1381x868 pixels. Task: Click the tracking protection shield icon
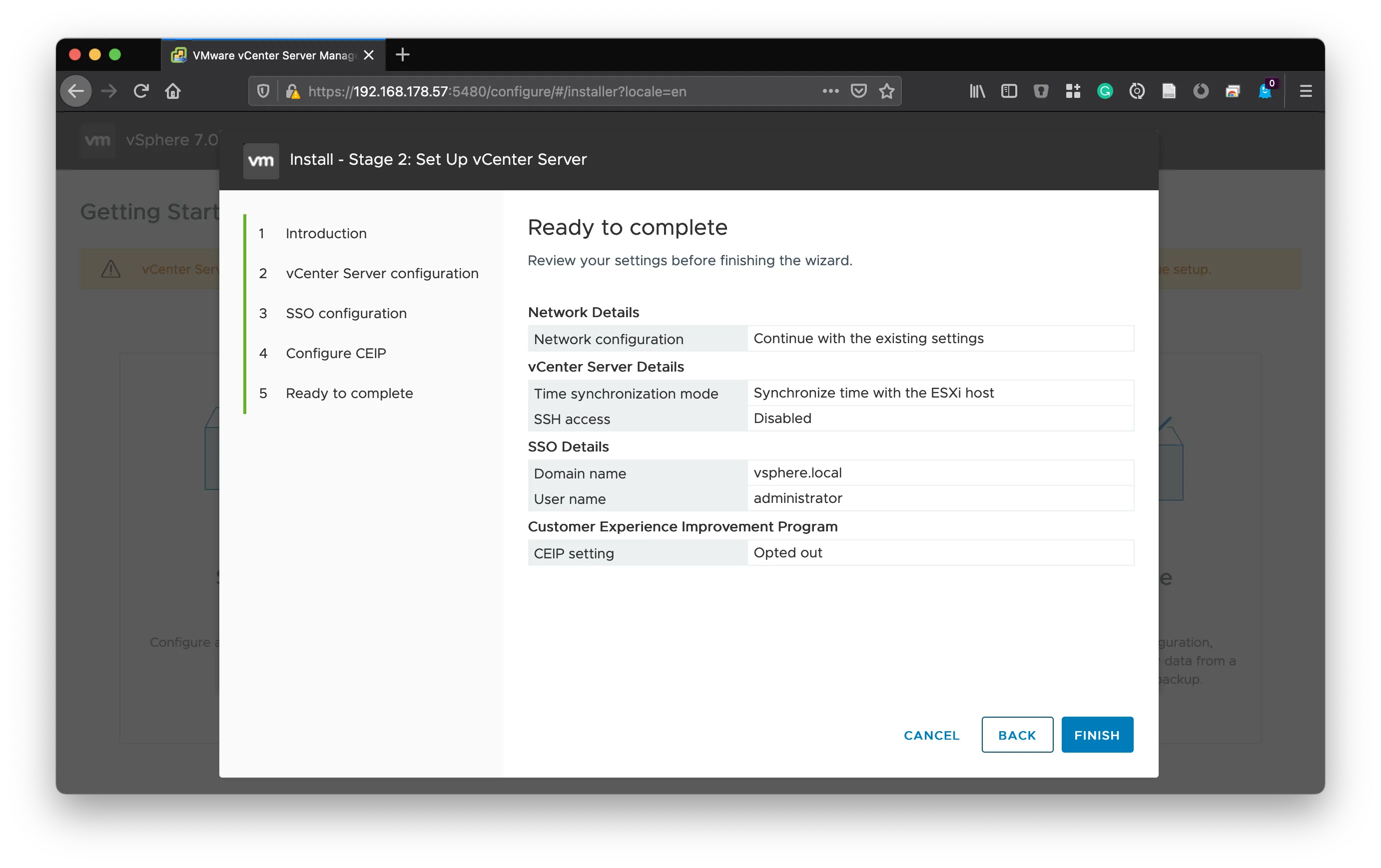point(263,91)
